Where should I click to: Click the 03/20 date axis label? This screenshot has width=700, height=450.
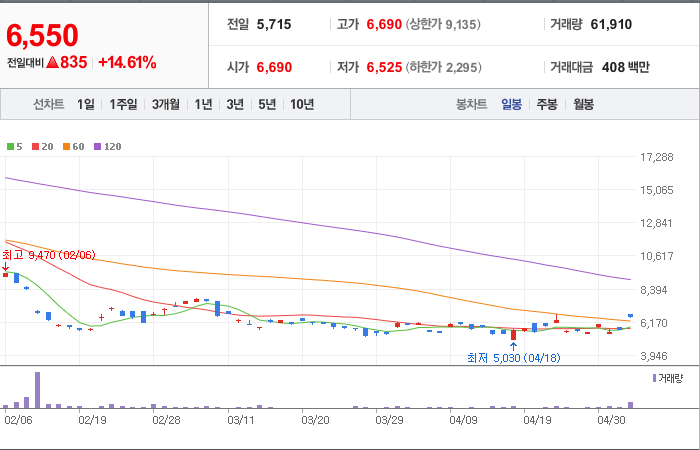(x=315, y=420)
